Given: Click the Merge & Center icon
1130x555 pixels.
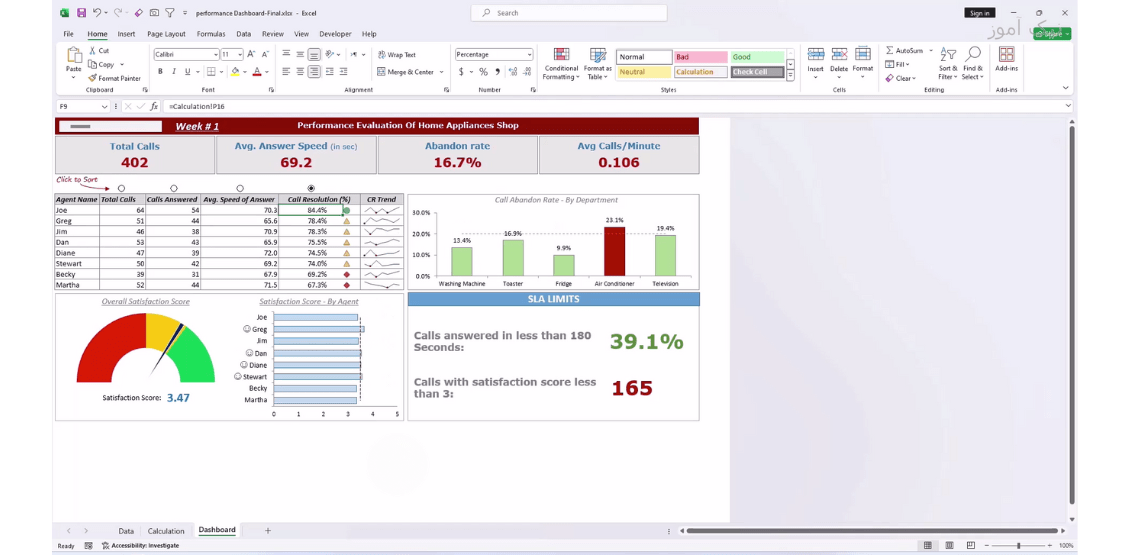Looking at the screenshot, I should pos(382,71).
